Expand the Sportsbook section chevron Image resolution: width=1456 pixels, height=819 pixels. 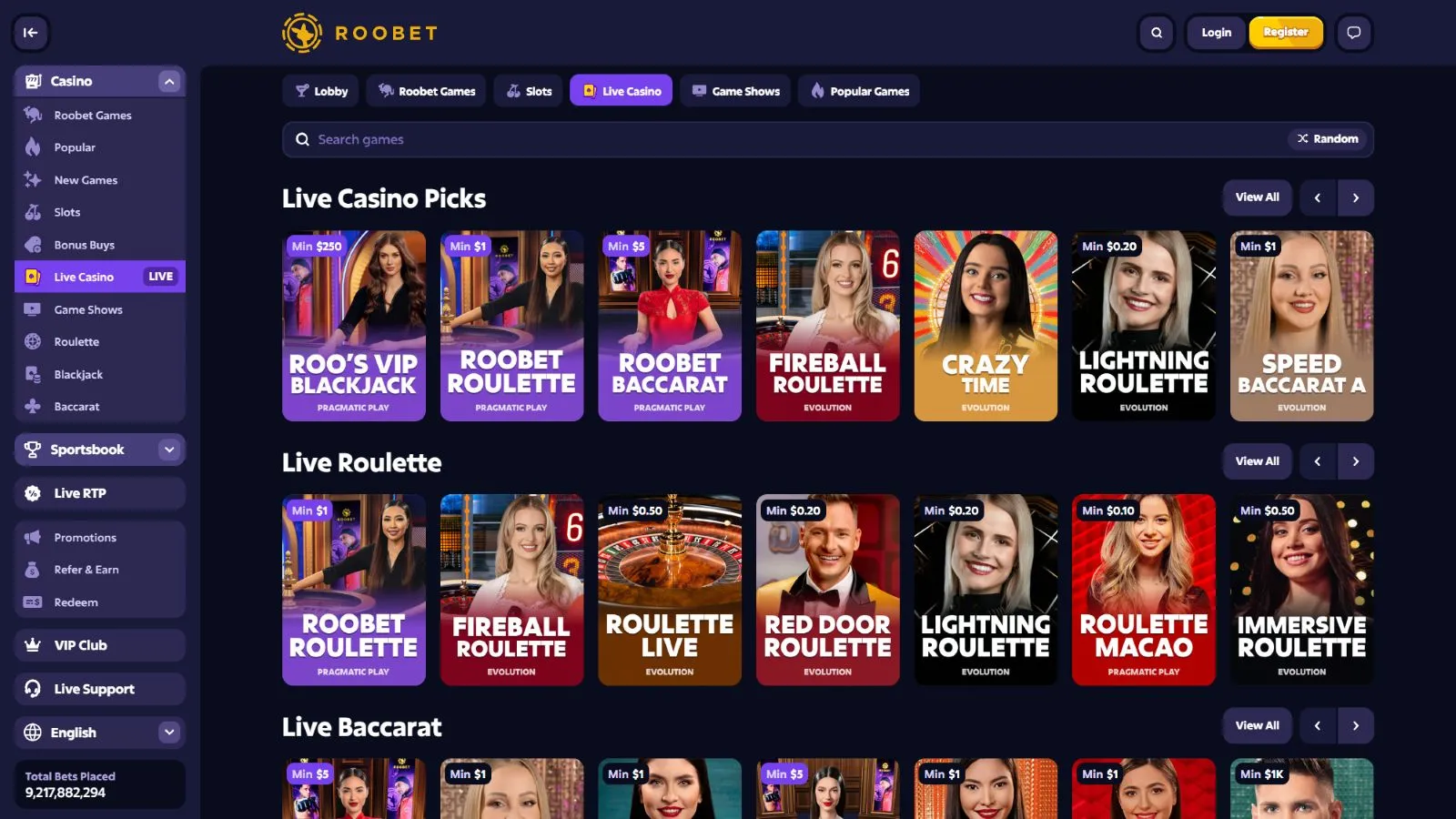click(169, 450)
